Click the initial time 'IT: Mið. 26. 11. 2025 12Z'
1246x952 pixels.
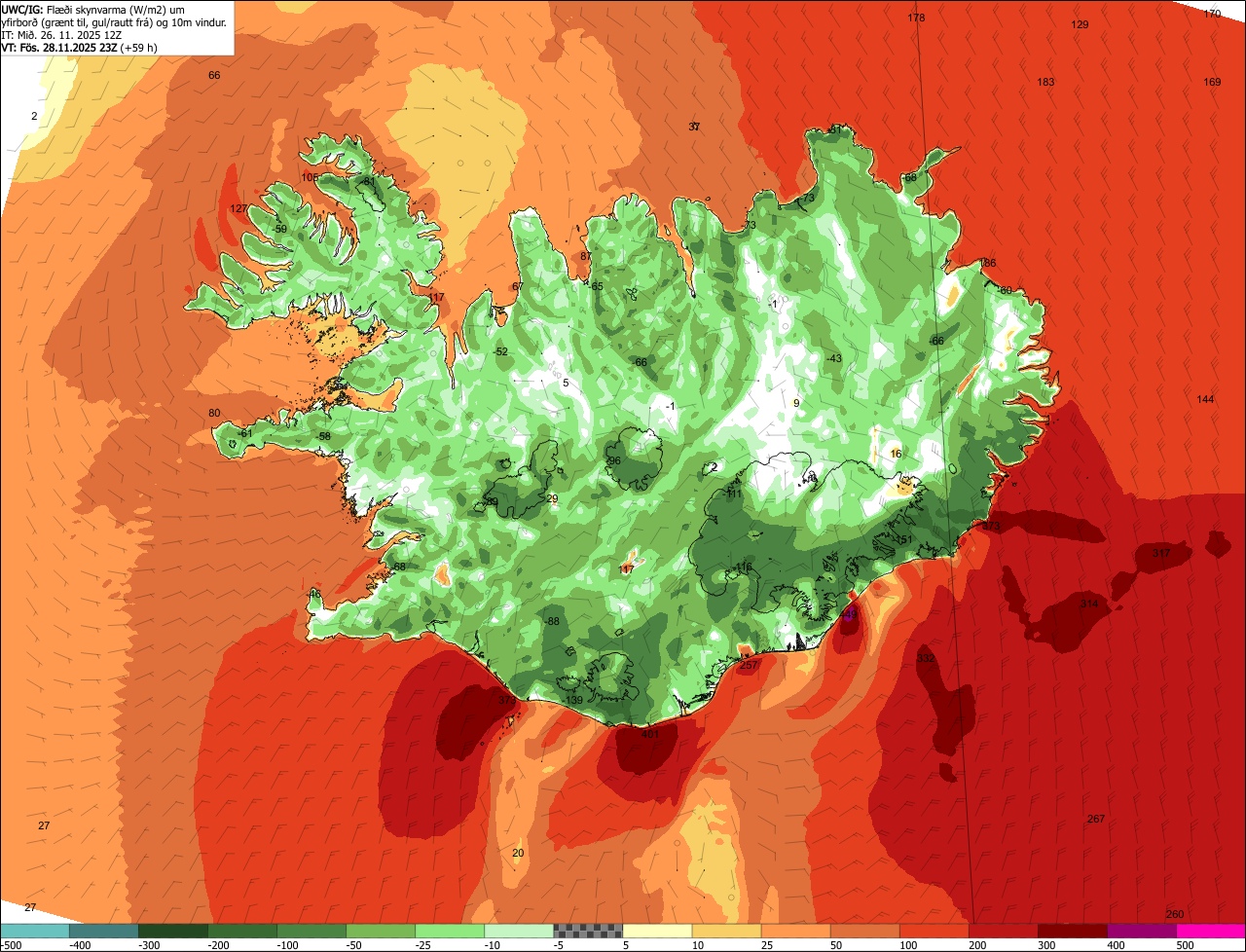61,34
